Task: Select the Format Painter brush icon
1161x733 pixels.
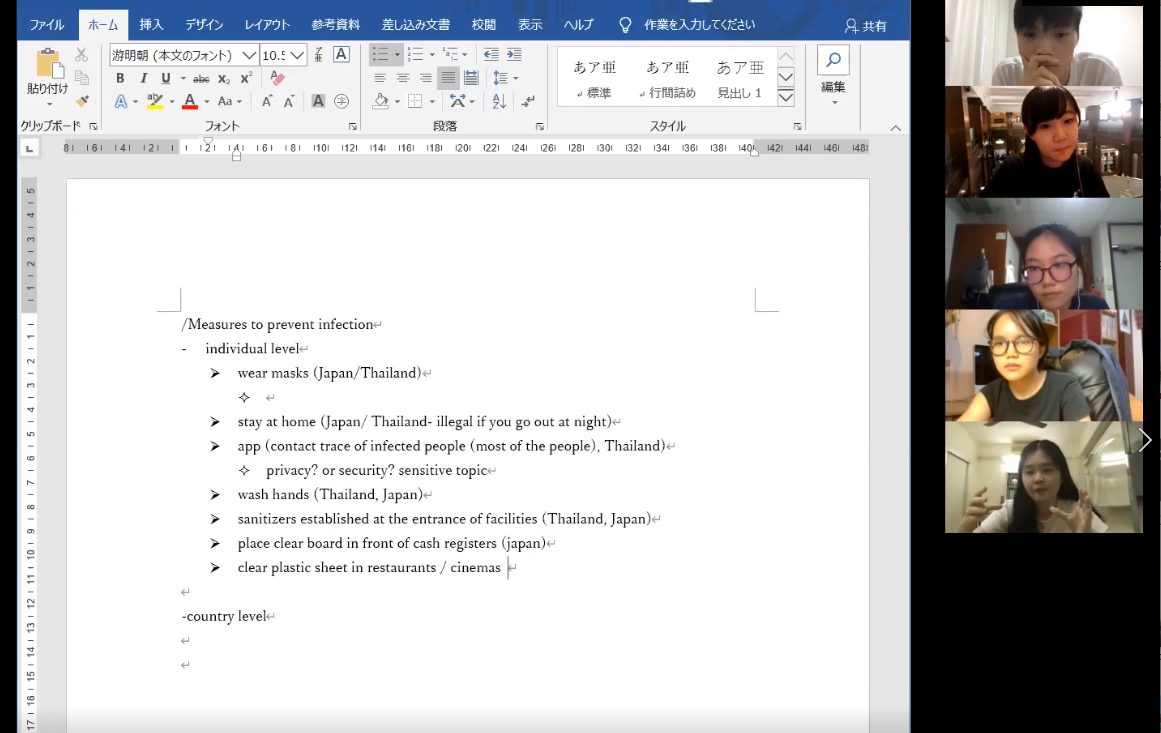Action: (x=81, y=101)
